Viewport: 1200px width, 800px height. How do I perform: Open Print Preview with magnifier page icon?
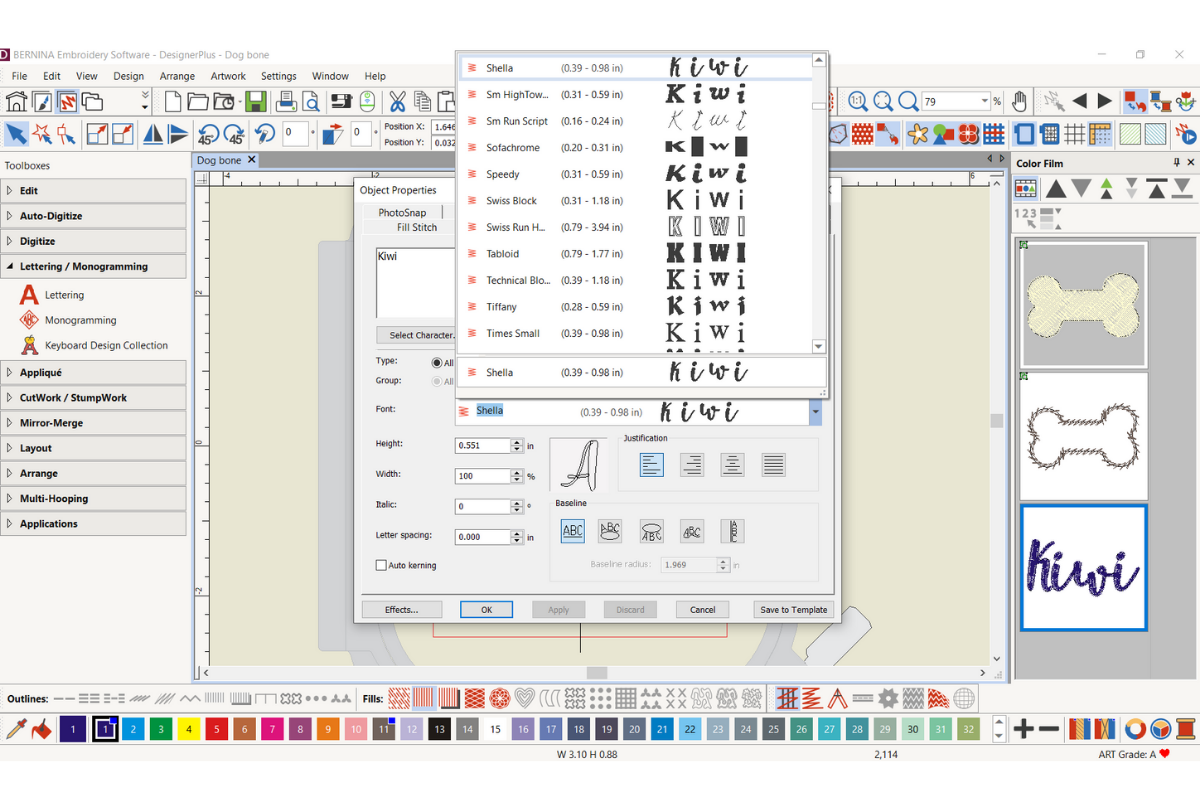tap(311, 101)
